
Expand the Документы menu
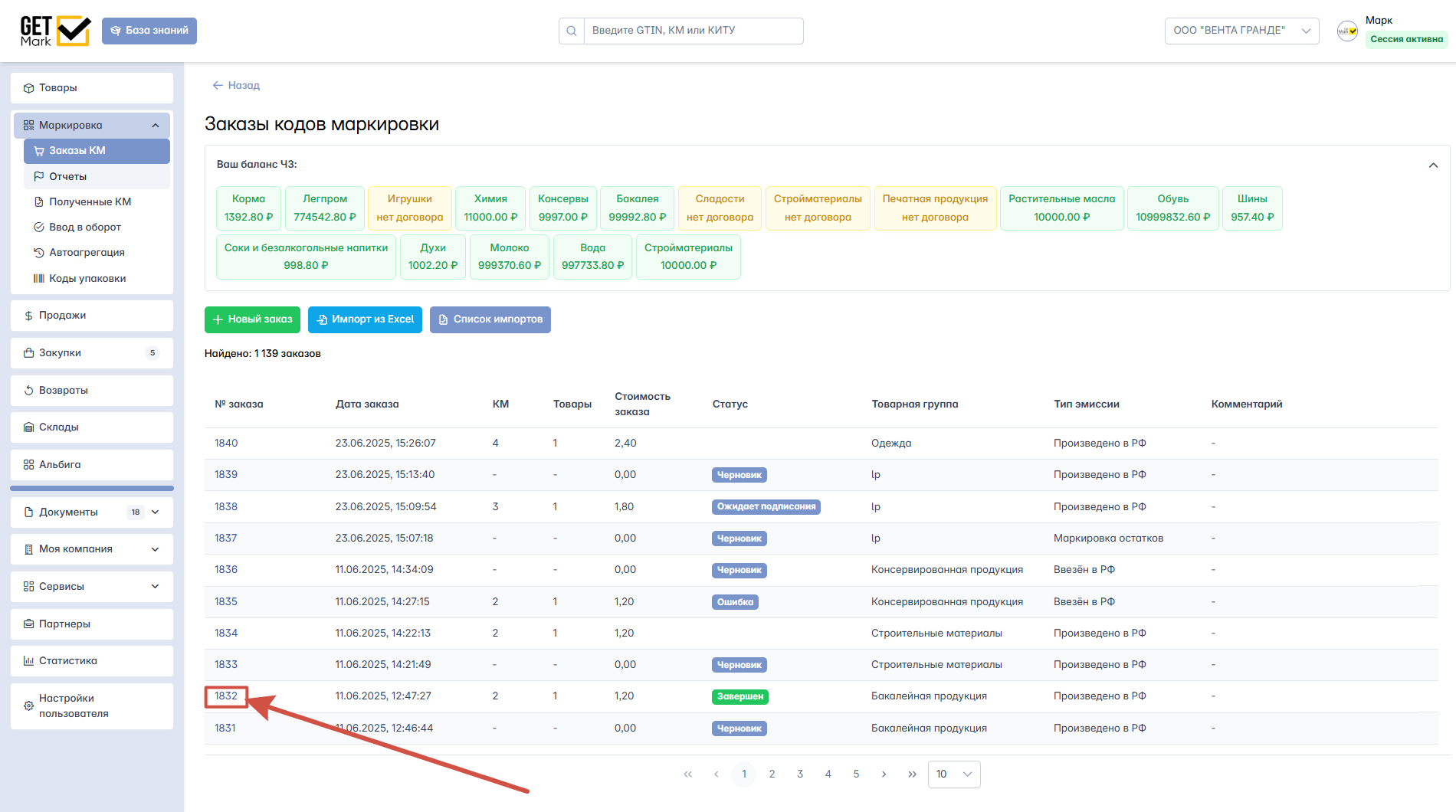(x=156, y=512)
